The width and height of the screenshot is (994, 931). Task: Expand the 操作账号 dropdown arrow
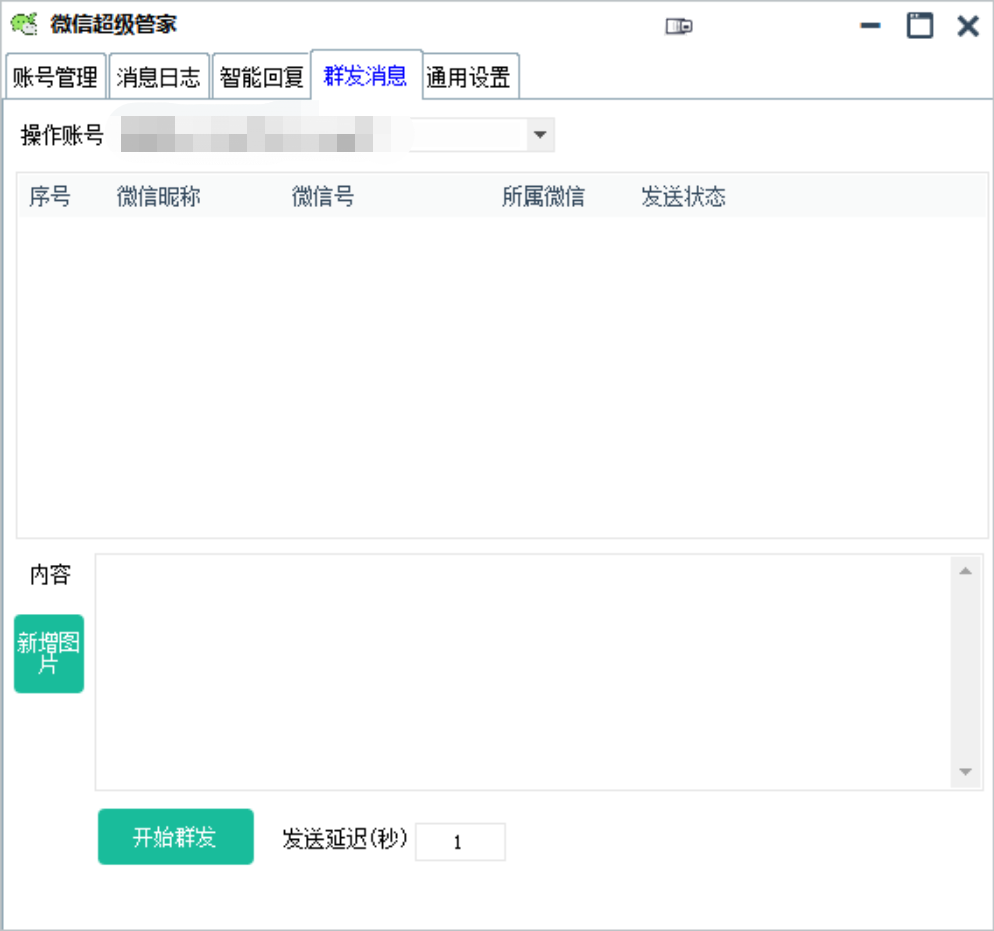540,134
